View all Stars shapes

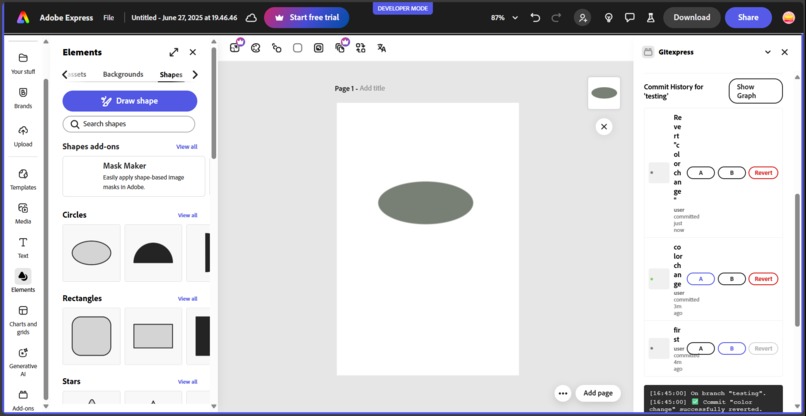click(x=187, y=382)
